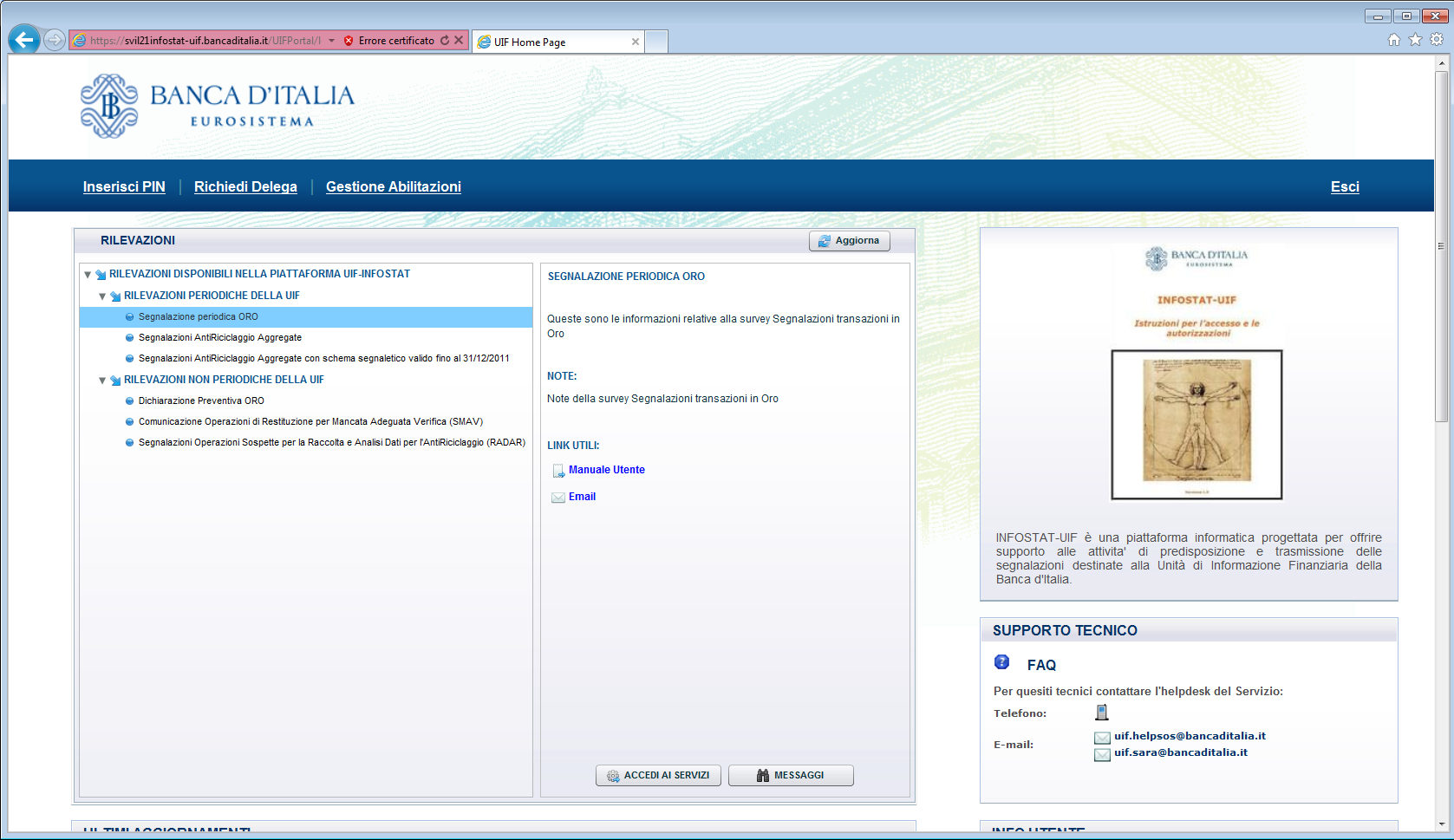
Task: Stop loading with the address bar X icon
Action: coord(459,41)
